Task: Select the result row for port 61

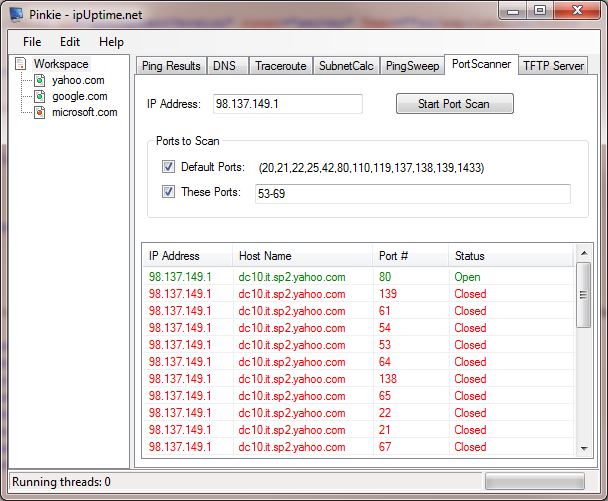Action: [x=358, y=311]
